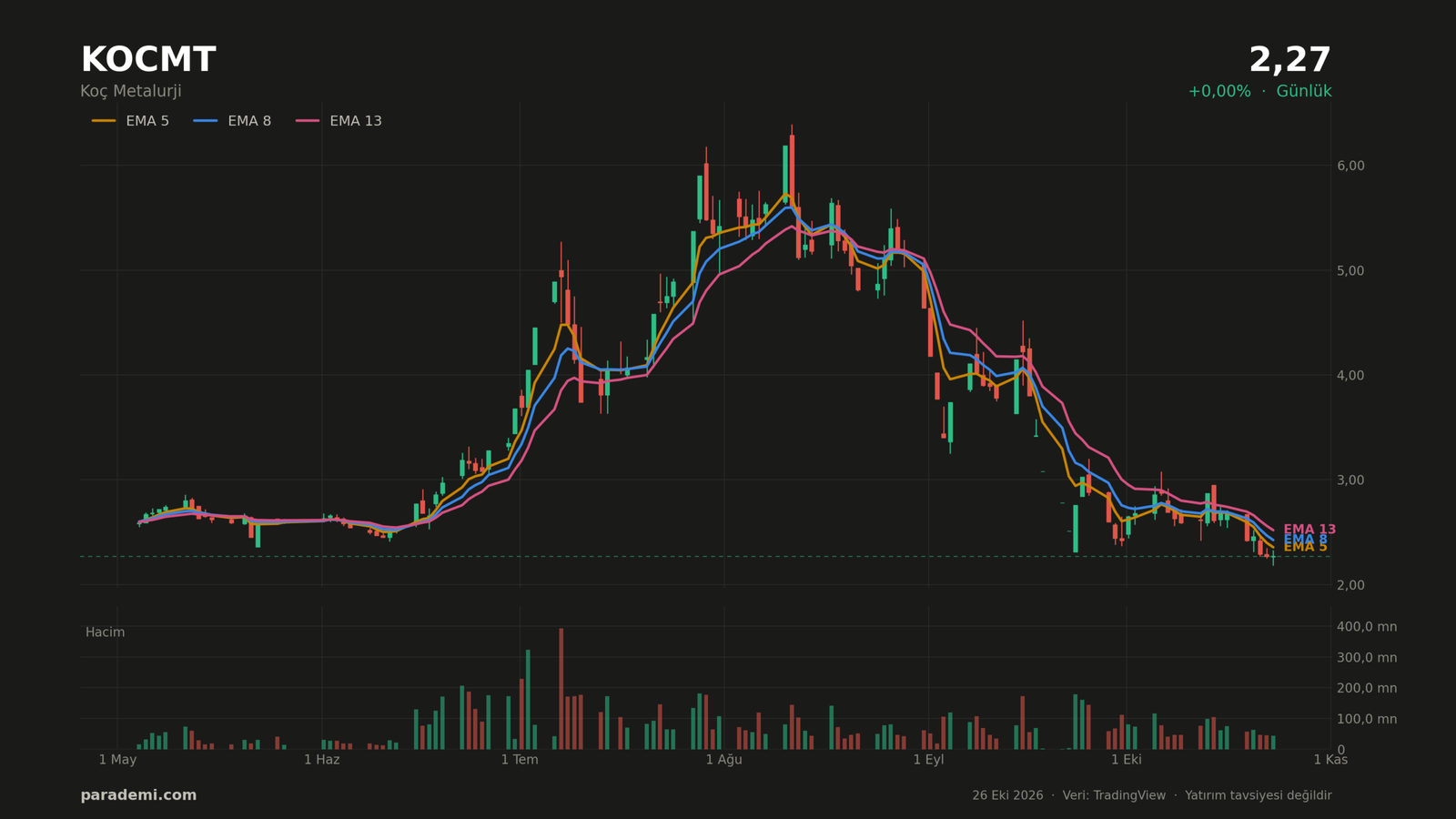This screenshot has width=1456, height=819.
Task: Click the EMA 5 end-of-line label
Action: tap(1305, 547)
